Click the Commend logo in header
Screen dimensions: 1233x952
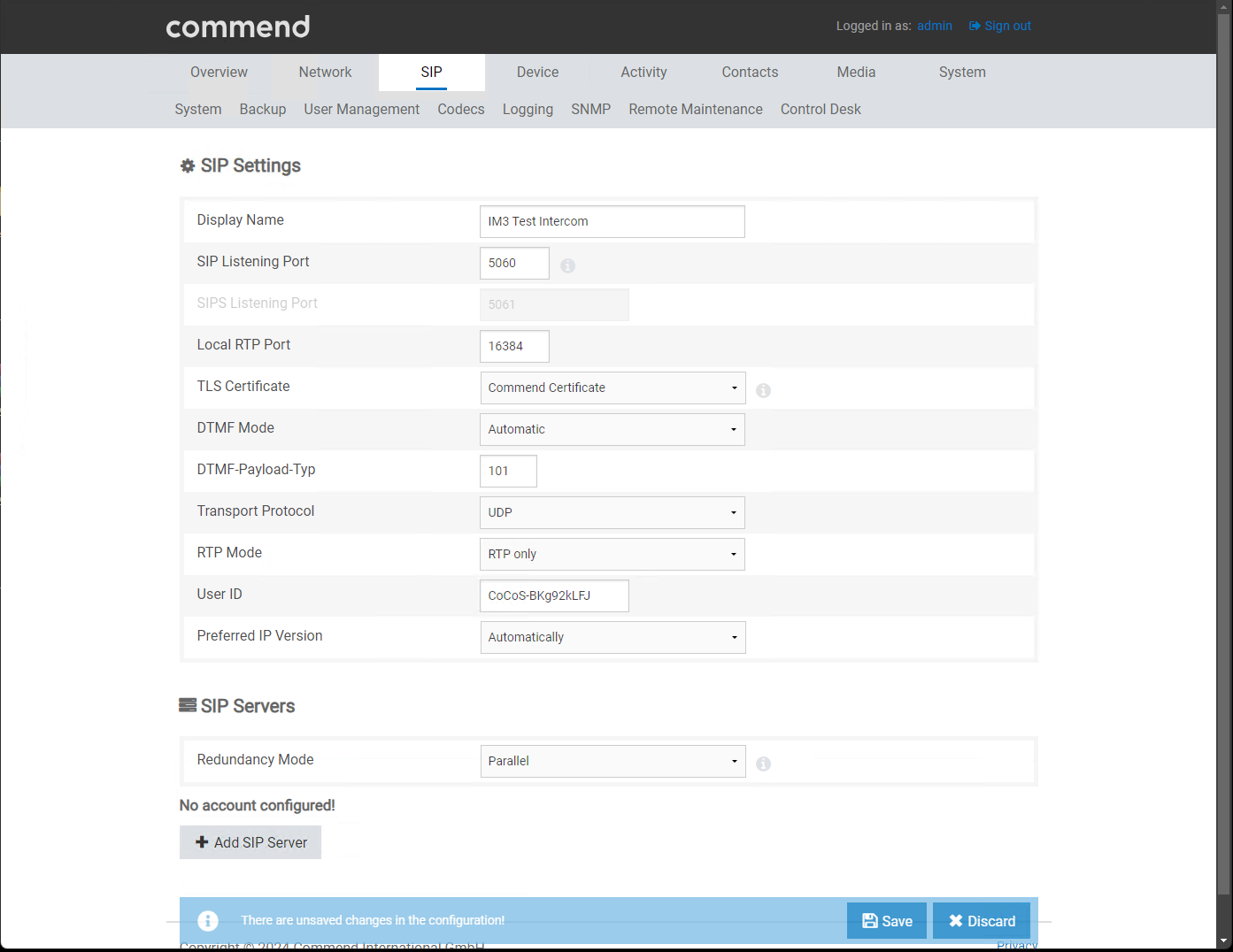point(238,27)
